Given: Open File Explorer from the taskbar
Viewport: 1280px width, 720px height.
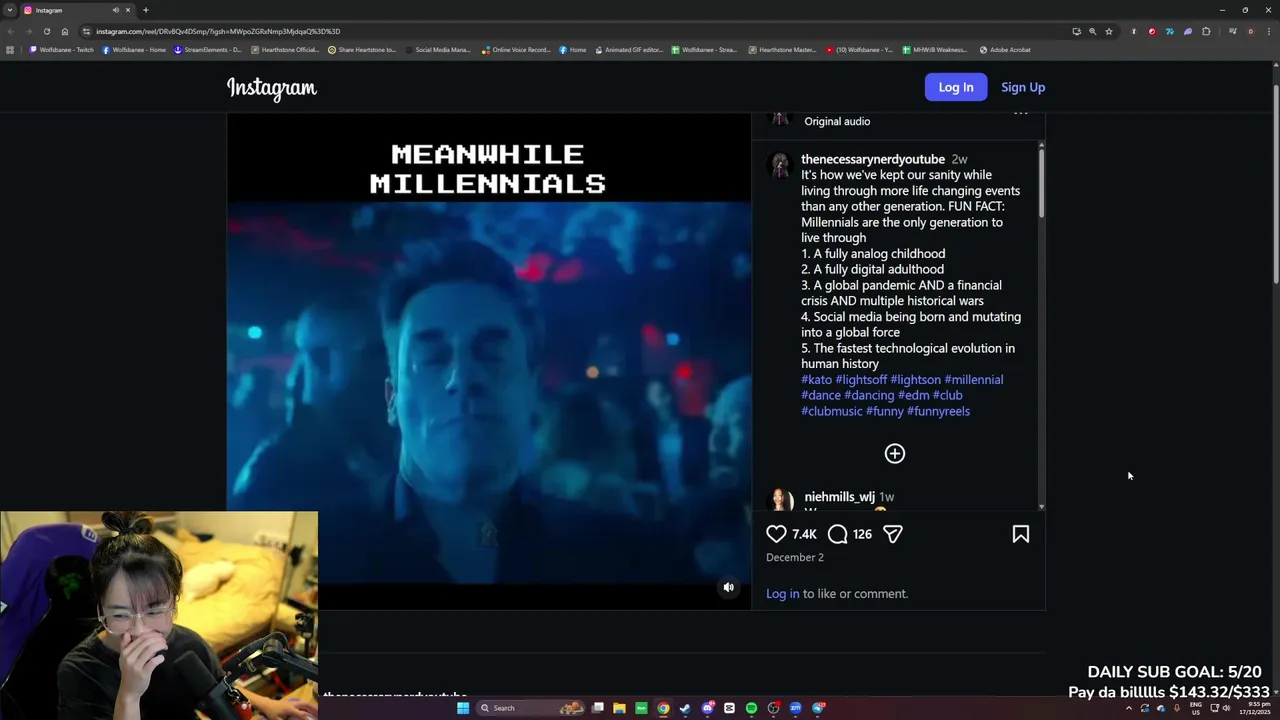Looking at the screenshot, I should pyautogui.click(x=619, y=708).
